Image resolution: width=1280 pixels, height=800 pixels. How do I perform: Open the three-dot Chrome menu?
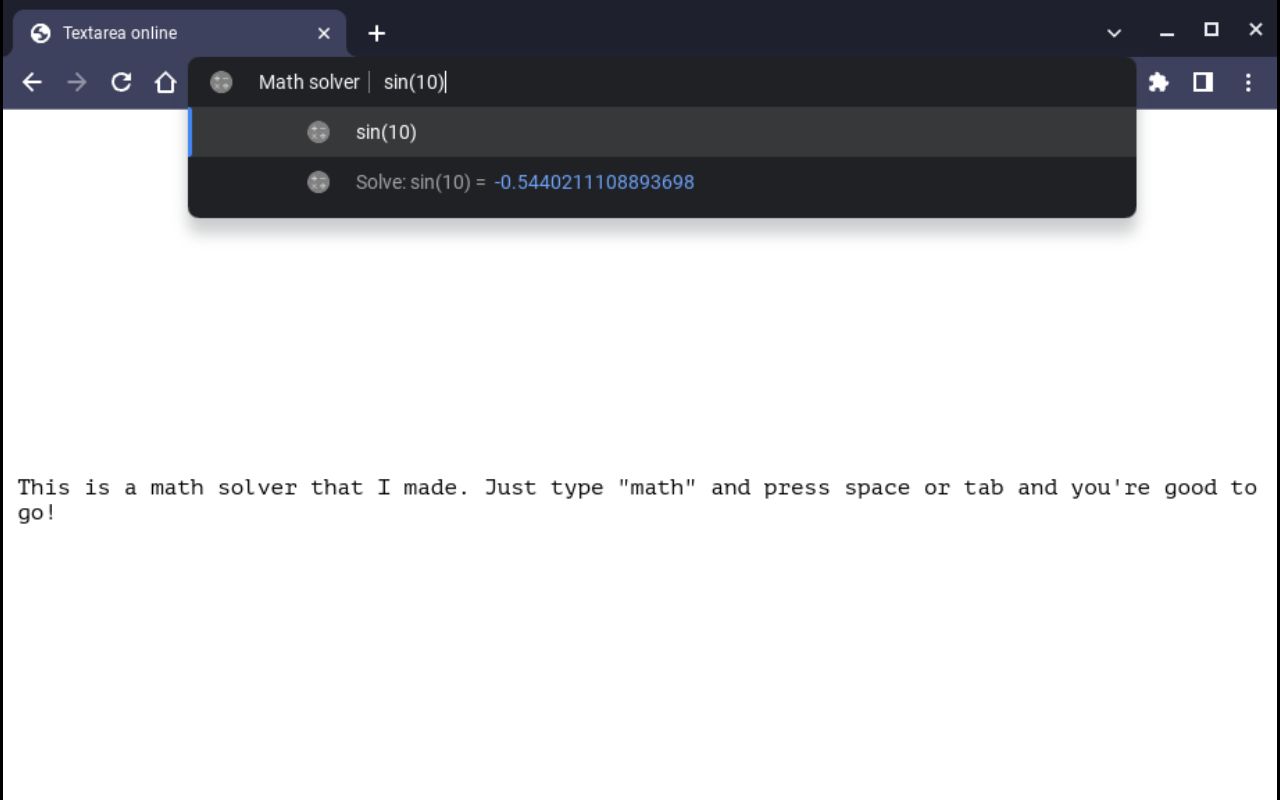(x=1249, y=82)
